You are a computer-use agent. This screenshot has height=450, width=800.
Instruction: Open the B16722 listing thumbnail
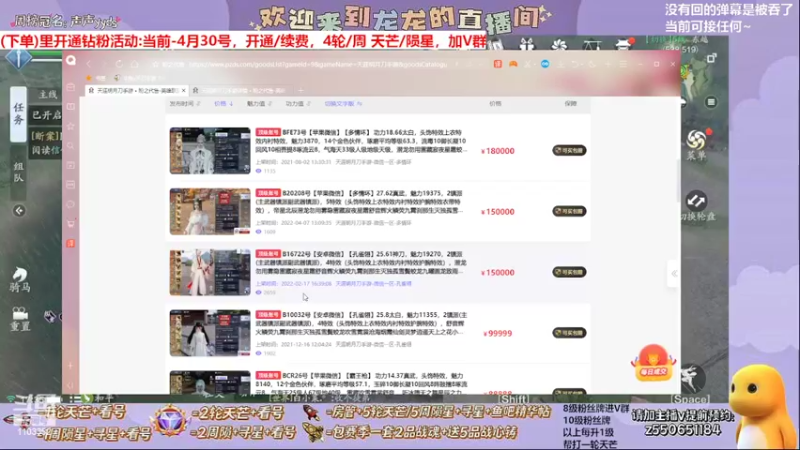pyautogui.click(x=210, y=272)
